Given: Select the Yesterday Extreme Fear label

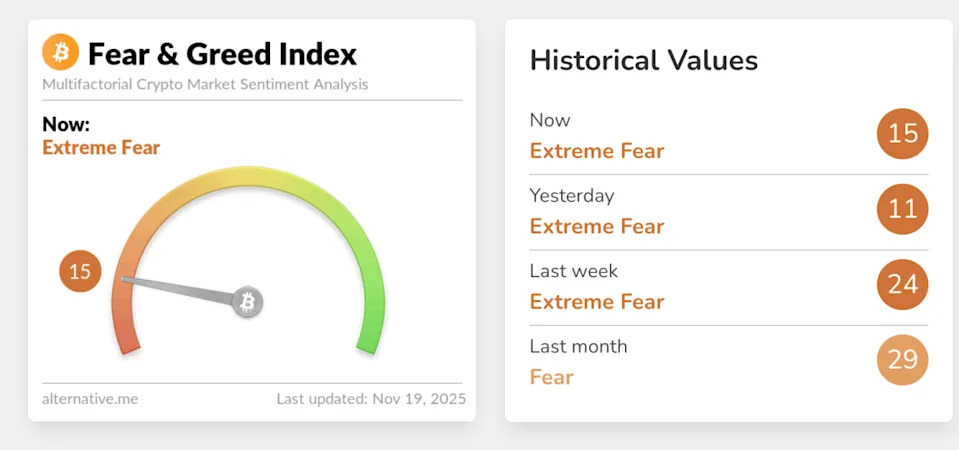Looking at the screenshot, I should (596, 226).
